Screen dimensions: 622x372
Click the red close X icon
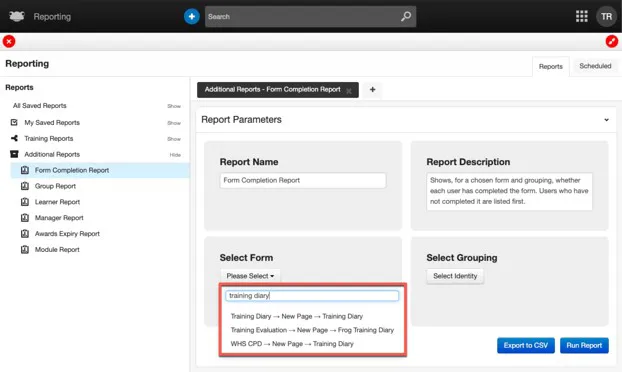point(9,41)
